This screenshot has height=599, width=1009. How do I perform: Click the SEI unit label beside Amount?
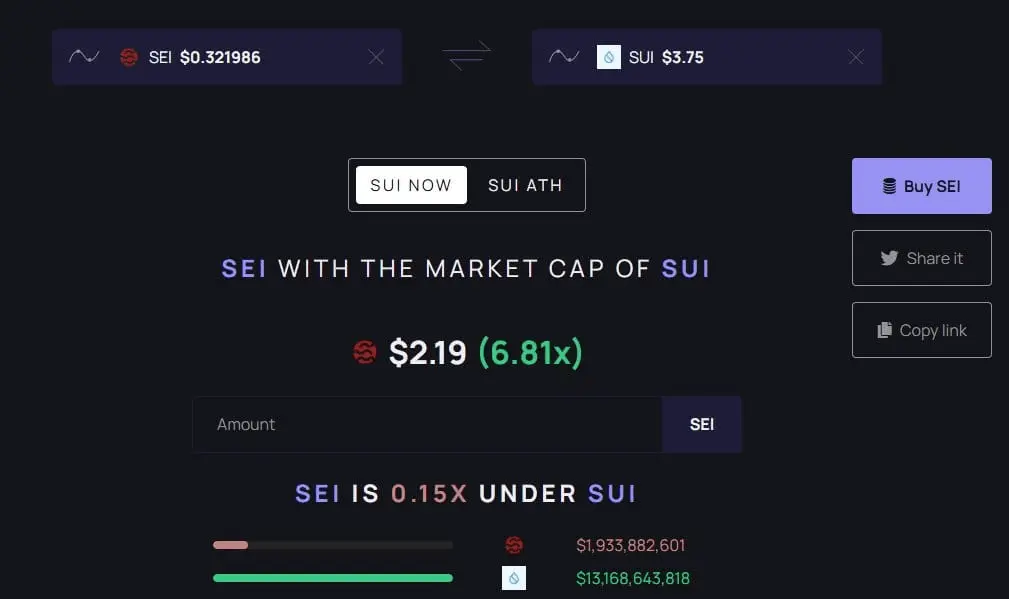tap(701, 425)
